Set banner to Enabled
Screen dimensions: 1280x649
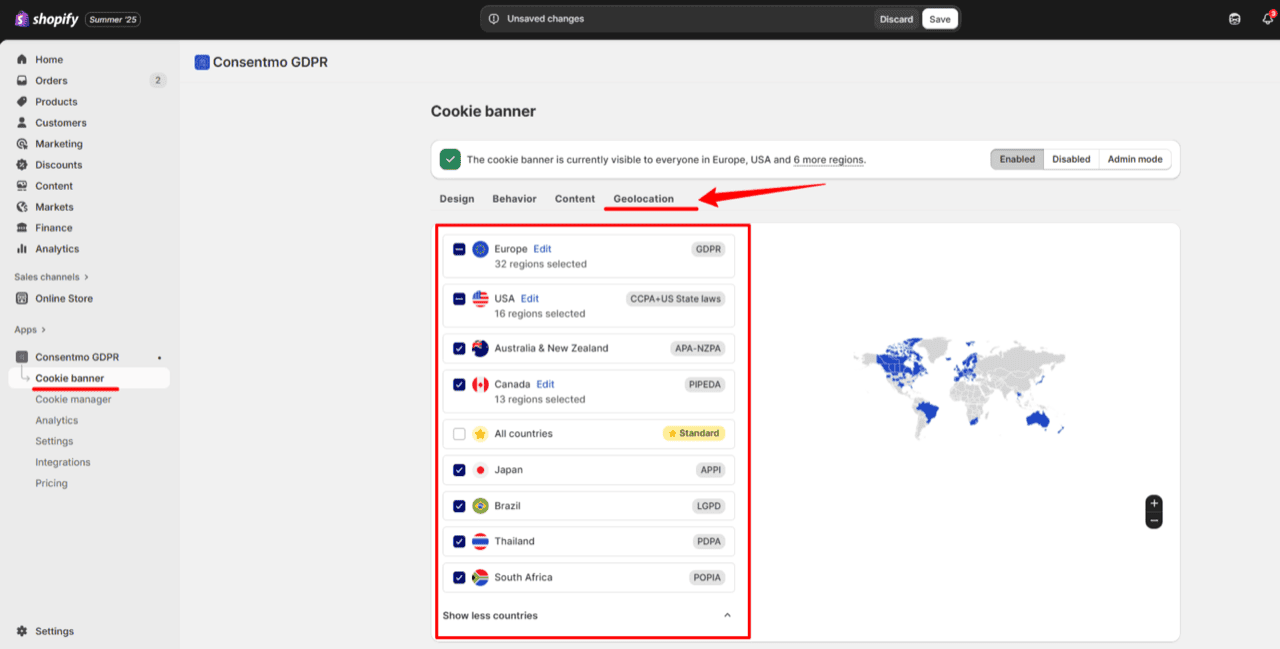[1017, 159]
